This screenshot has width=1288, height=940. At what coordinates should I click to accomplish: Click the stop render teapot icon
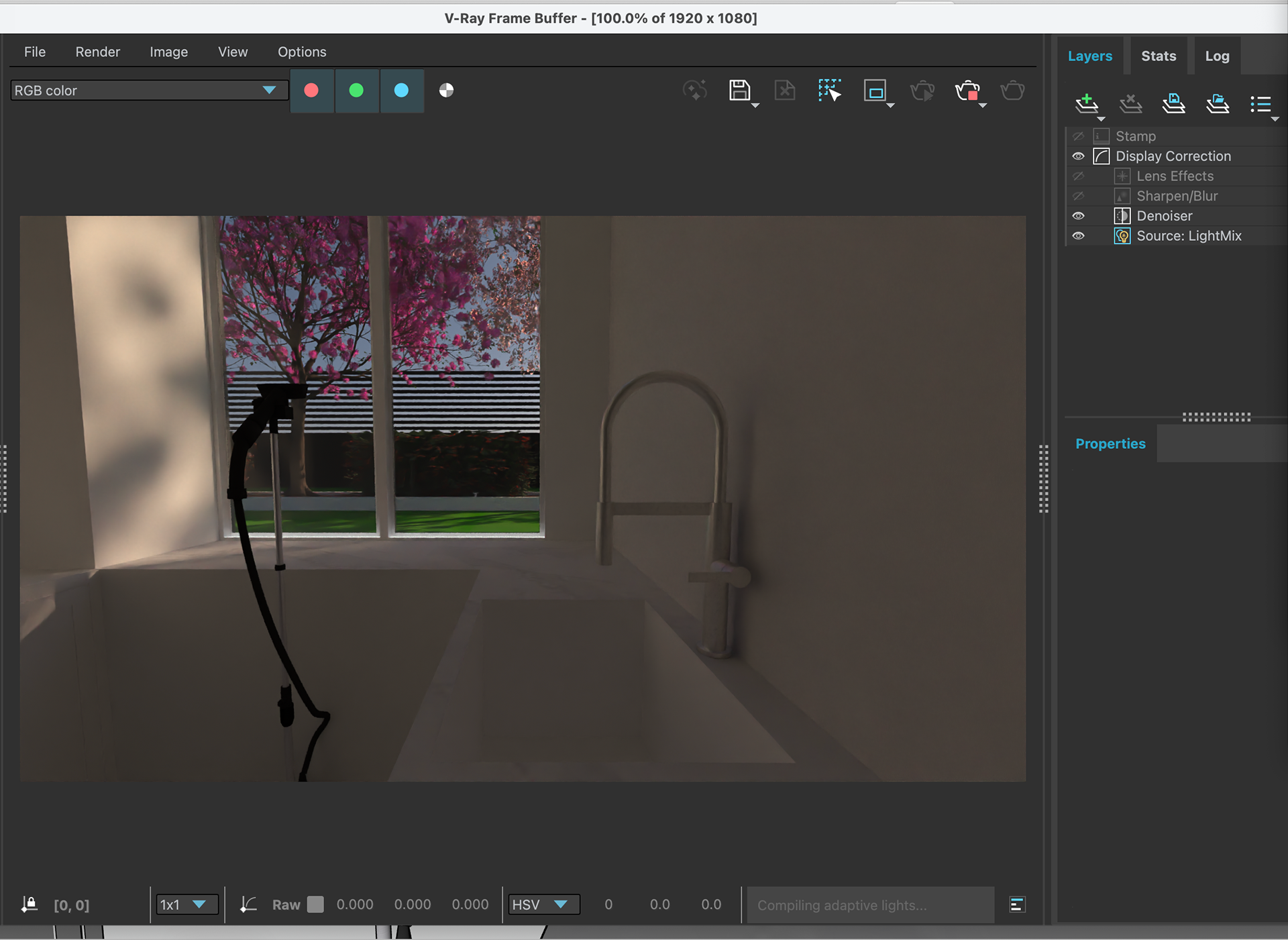(x=967, y=91)
